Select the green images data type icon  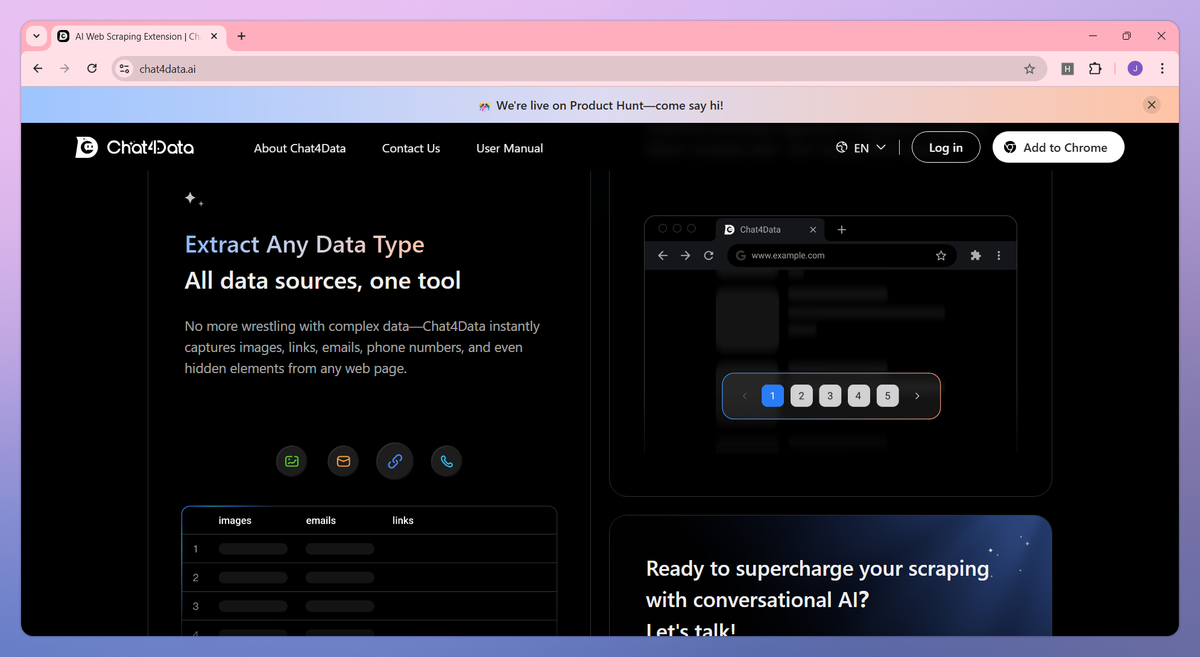(x=292, y=461)
